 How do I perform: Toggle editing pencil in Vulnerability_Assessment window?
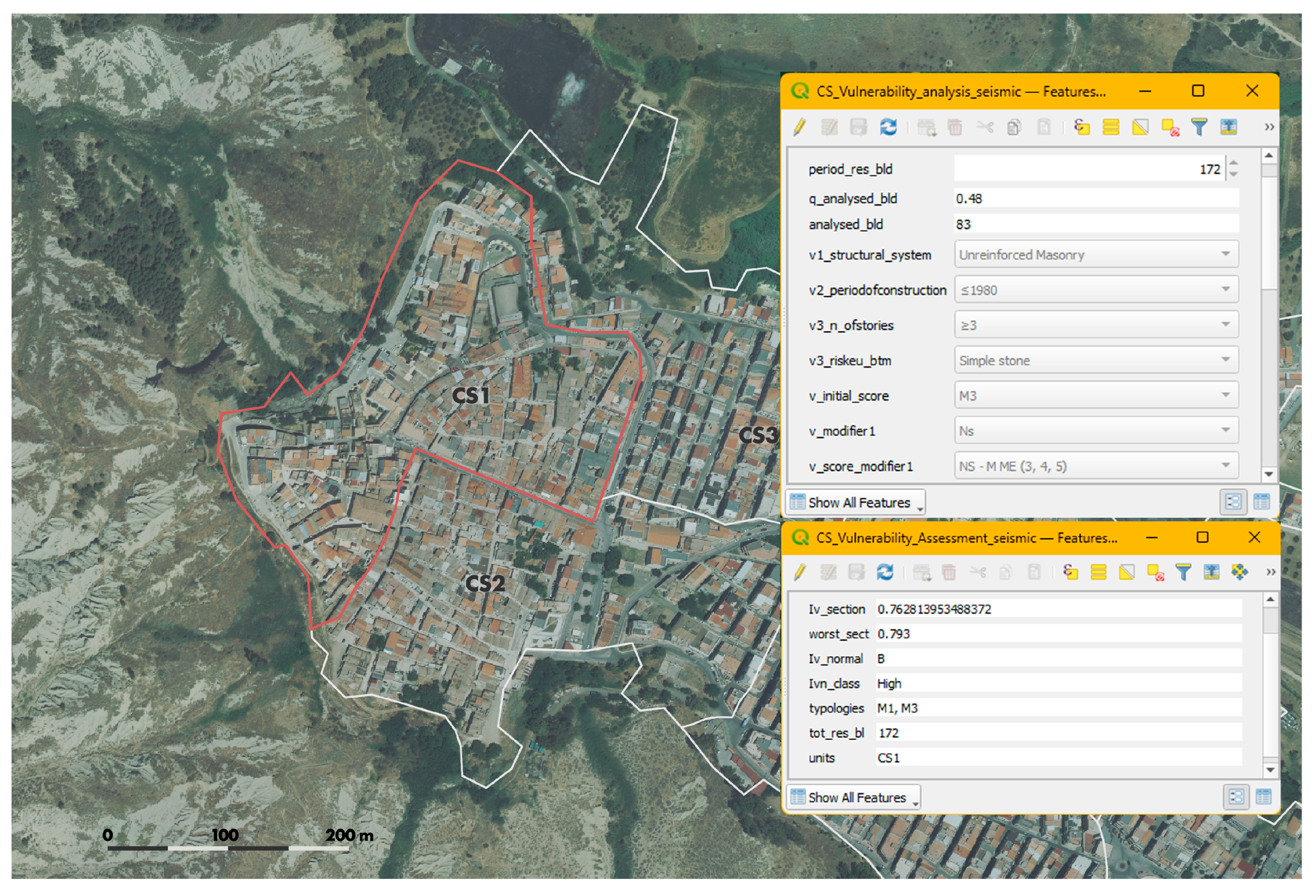click(x=799, y=573)
